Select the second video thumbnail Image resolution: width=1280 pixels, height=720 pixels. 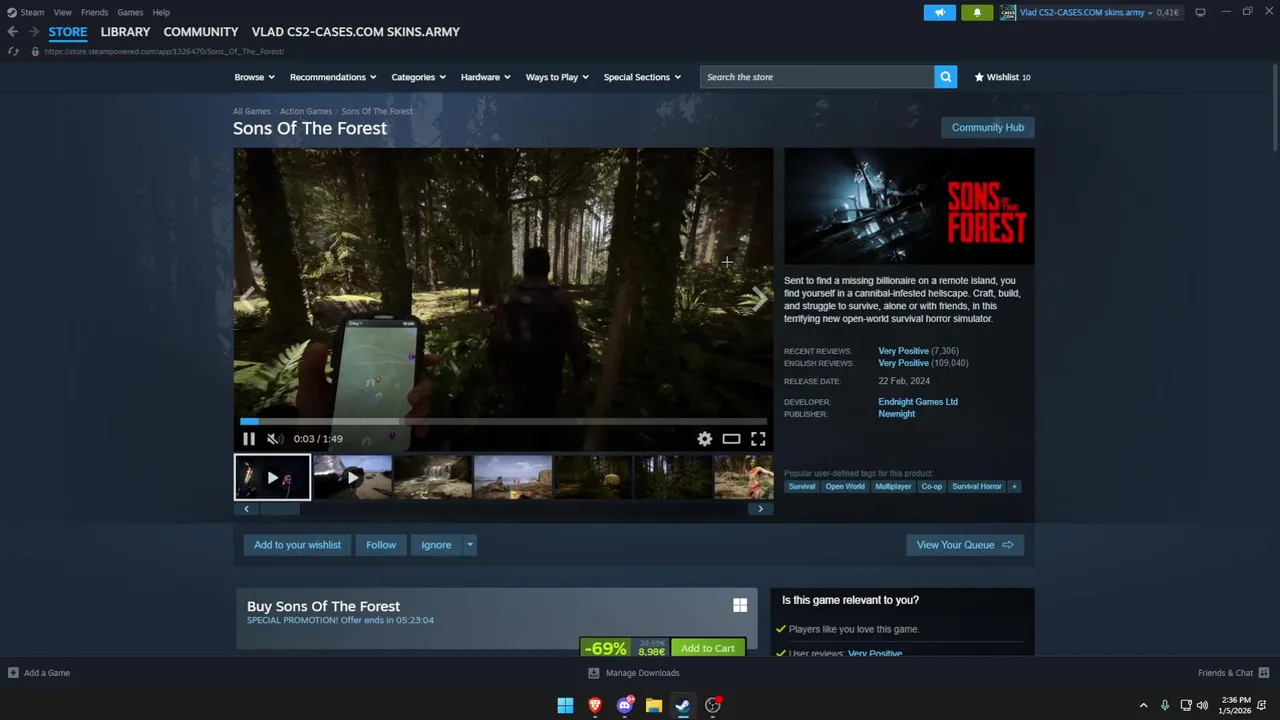click(x=352, y=477)
